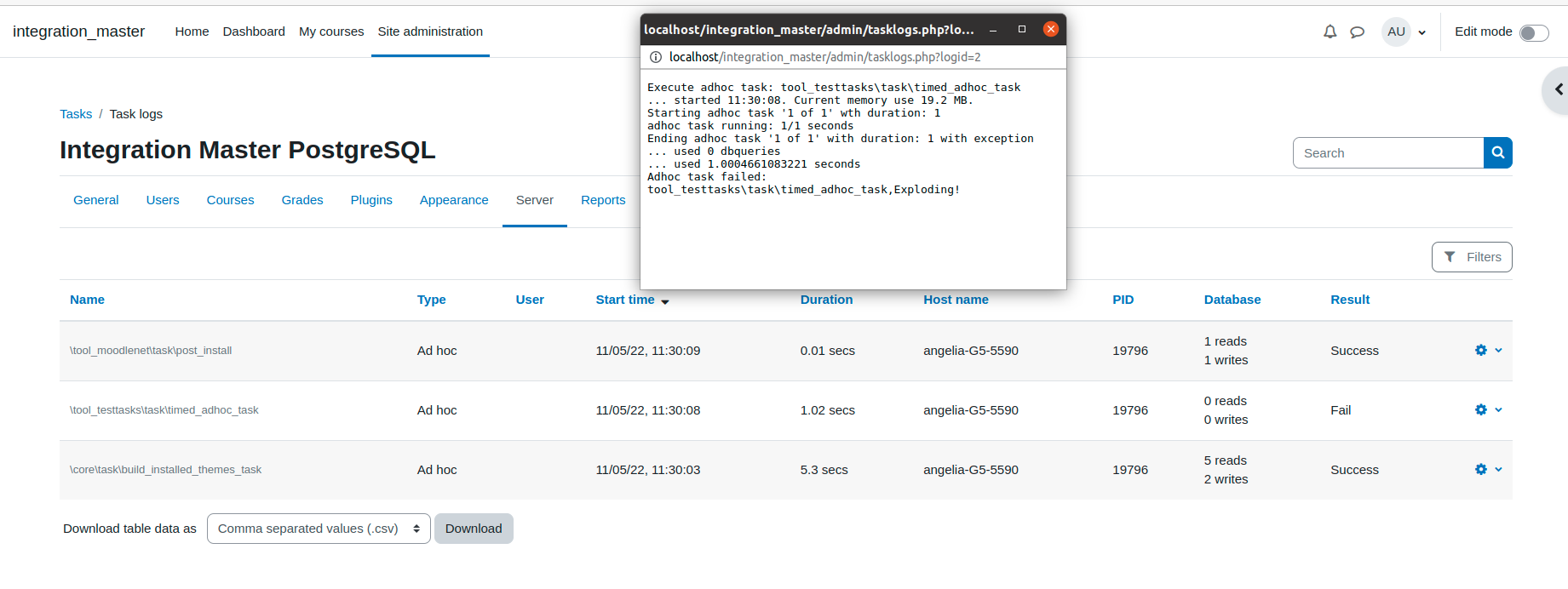Sort table by Database column
The width and height of the screenshot is (1568, 589).
tap(1232, 300)
